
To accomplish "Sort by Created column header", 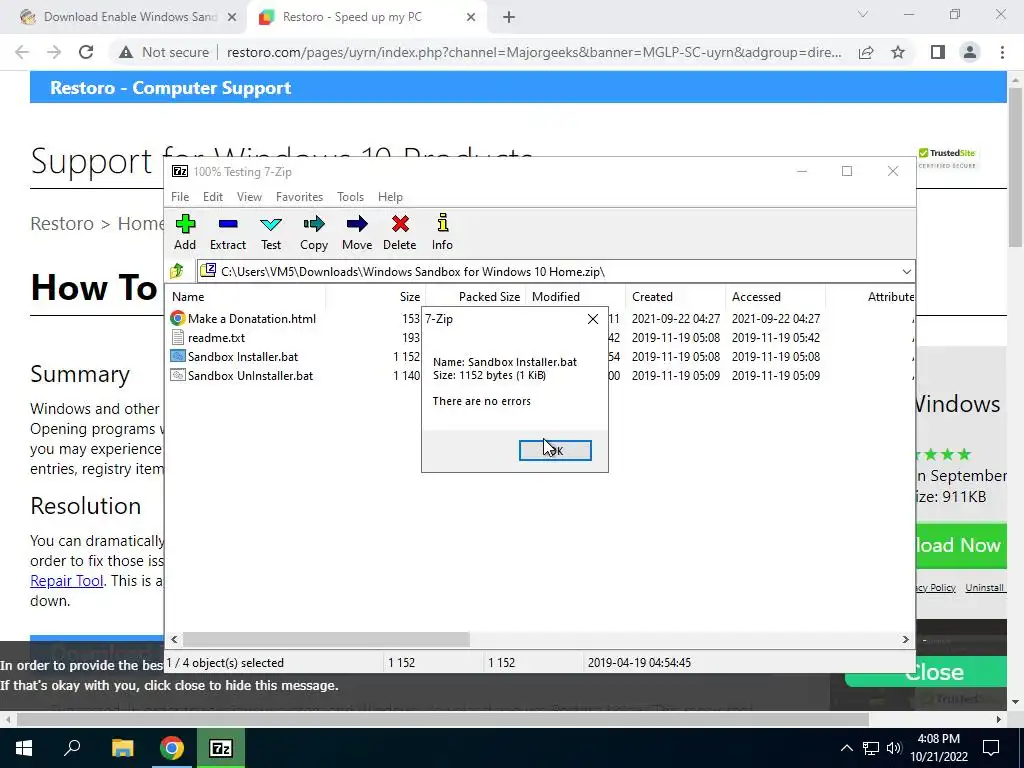I will 675,296.
